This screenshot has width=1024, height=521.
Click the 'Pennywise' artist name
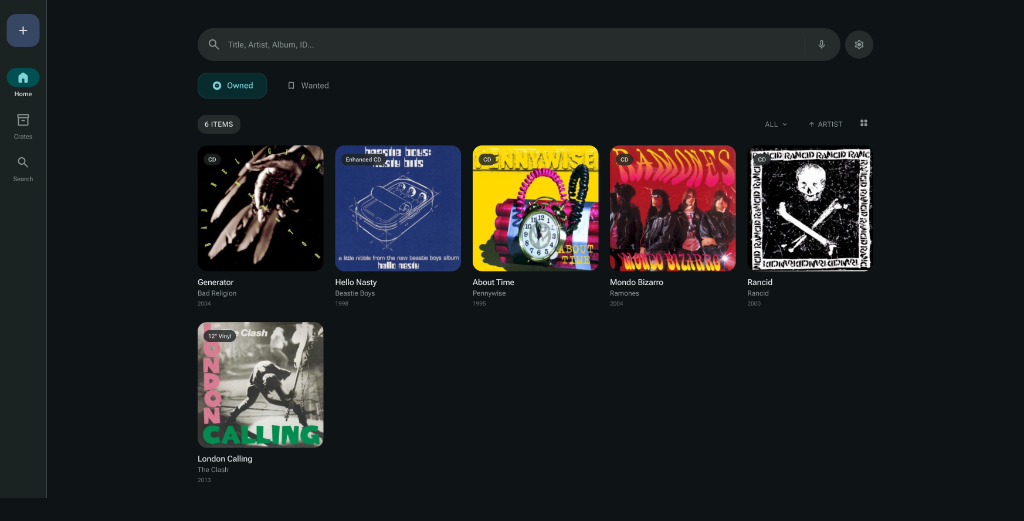(x=489, y=293)
